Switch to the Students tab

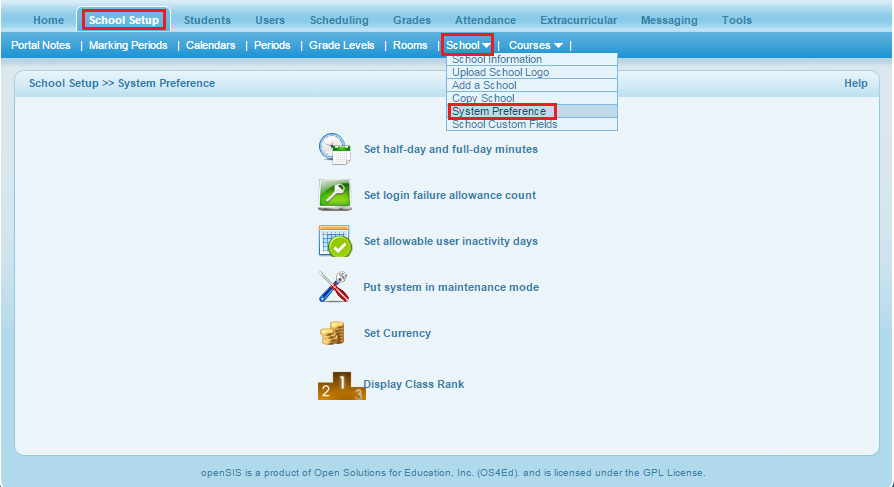tap(207, 20)
